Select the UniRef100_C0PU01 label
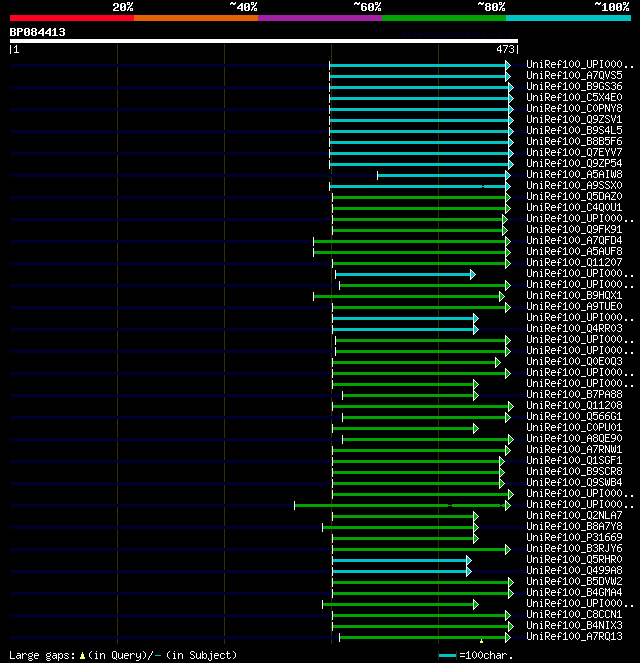 (574, 427)
